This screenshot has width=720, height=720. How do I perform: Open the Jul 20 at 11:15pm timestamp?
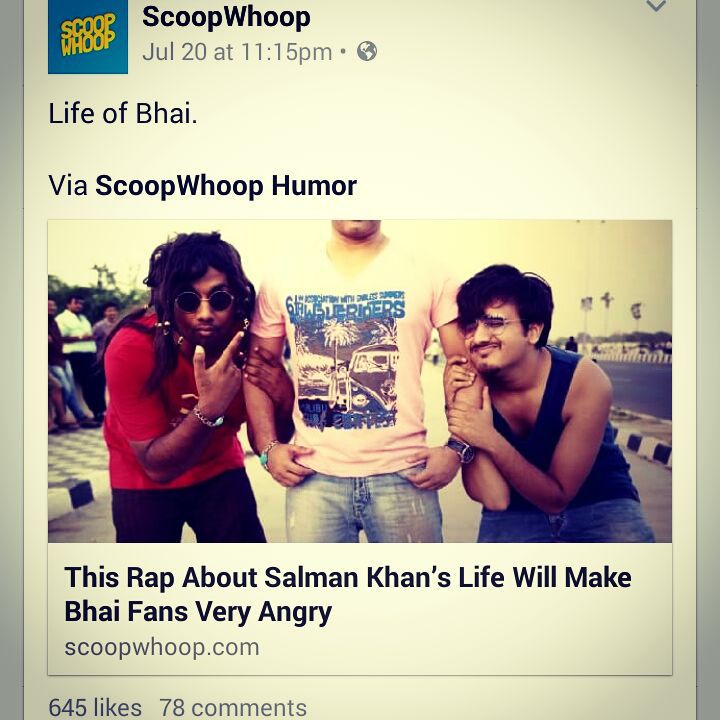237,51
